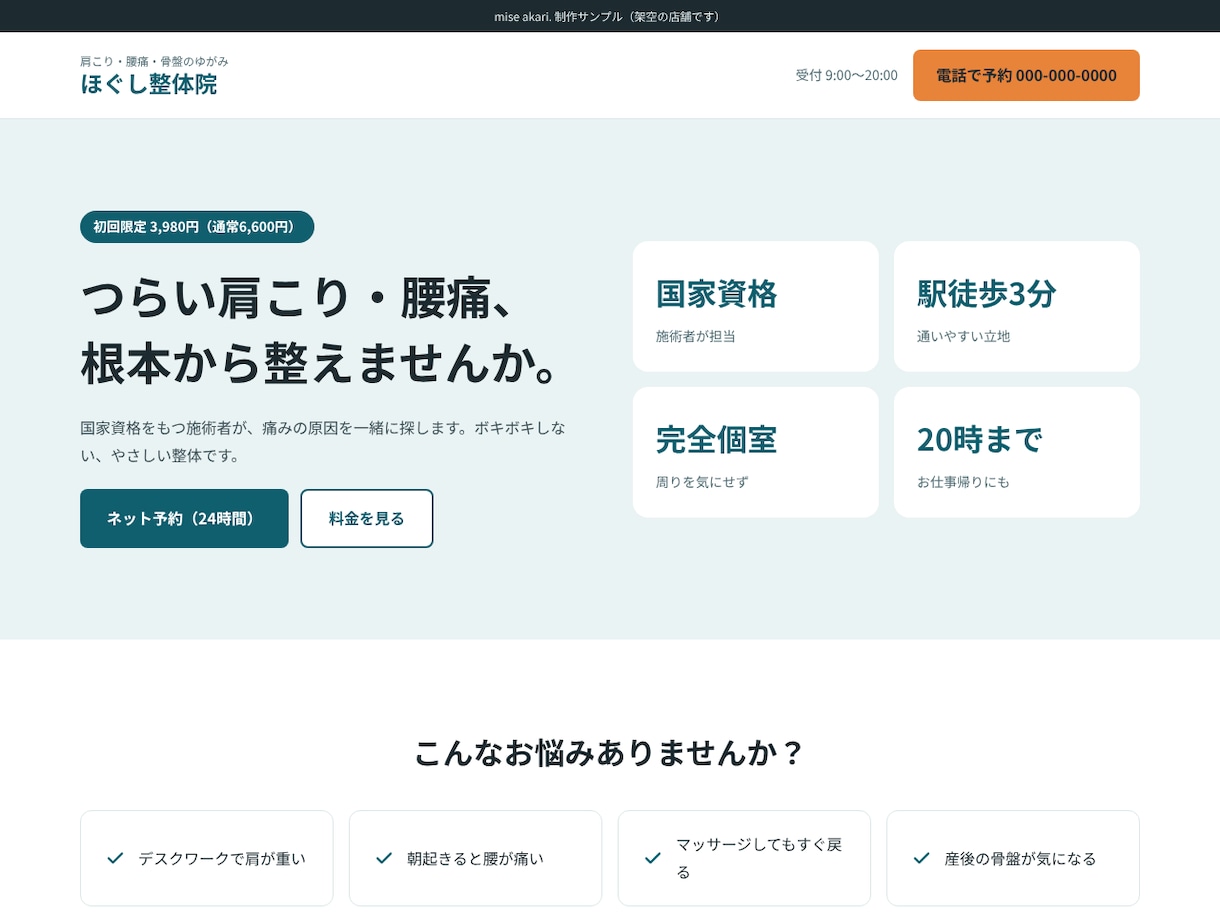This screenshot has height=915, width=1220.
Task: Click the 通いやすい立地 caption
Action: pos(964,336)
